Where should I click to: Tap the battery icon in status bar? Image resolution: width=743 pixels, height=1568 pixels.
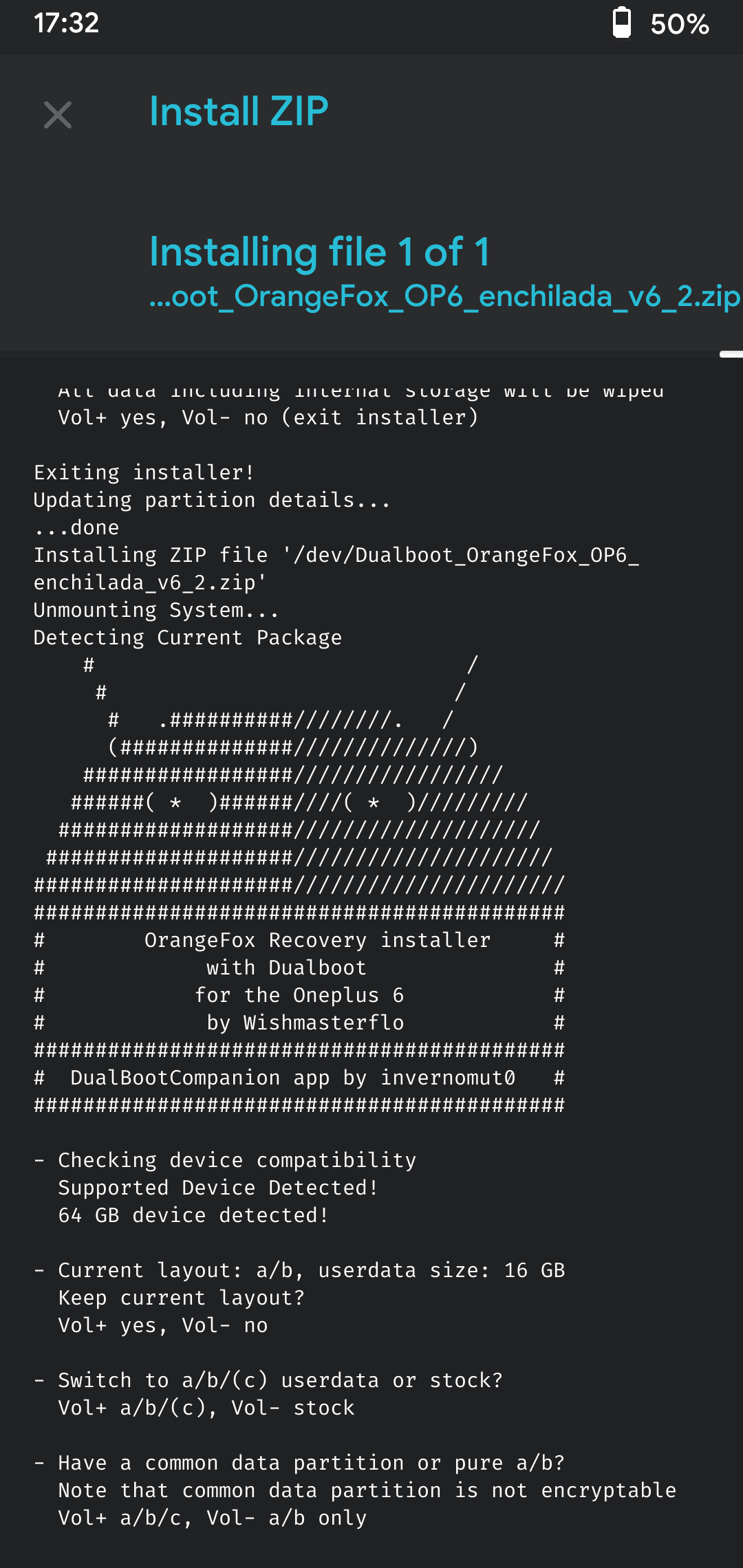point(622,23)
